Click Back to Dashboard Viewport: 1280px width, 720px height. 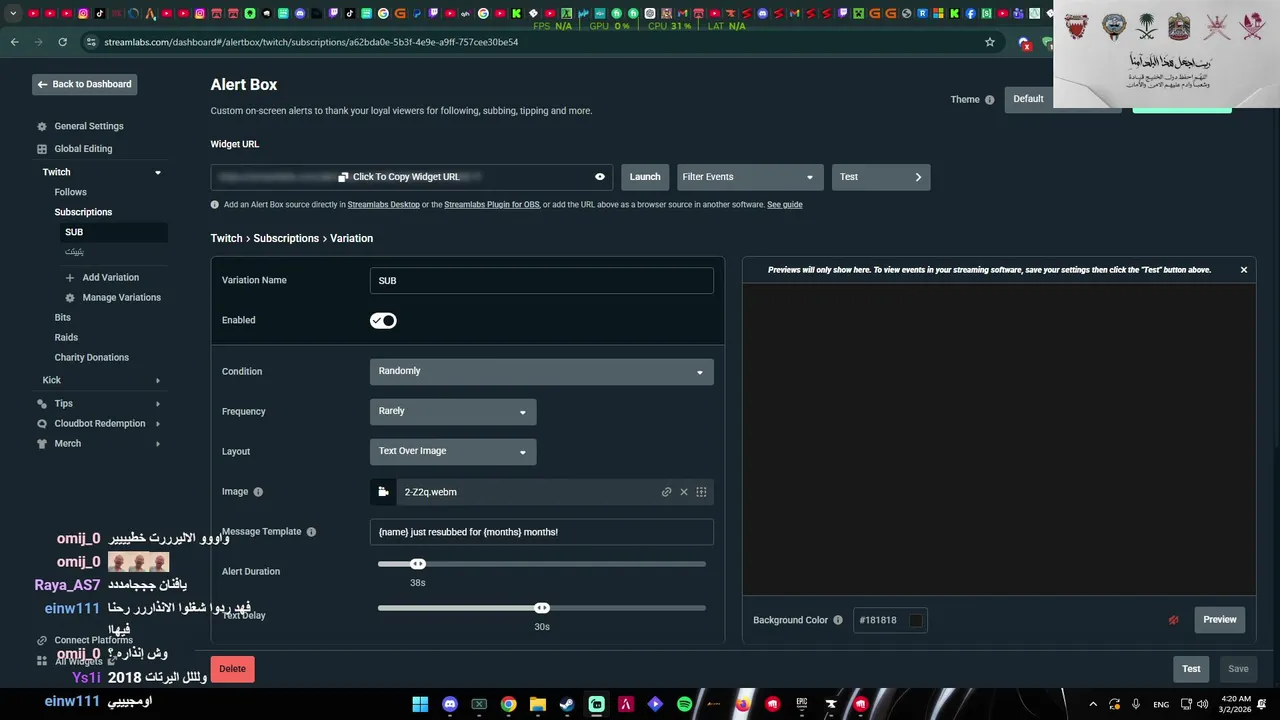(85, 84)
